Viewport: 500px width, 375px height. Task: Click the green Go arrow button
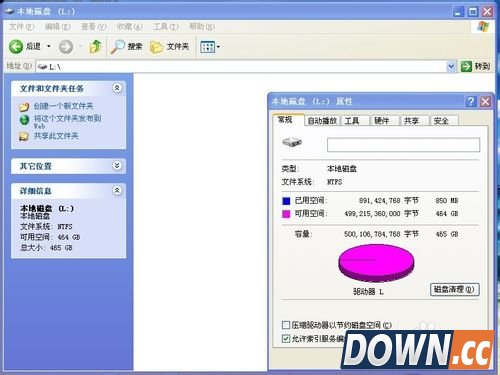click(x=466, y=66)
